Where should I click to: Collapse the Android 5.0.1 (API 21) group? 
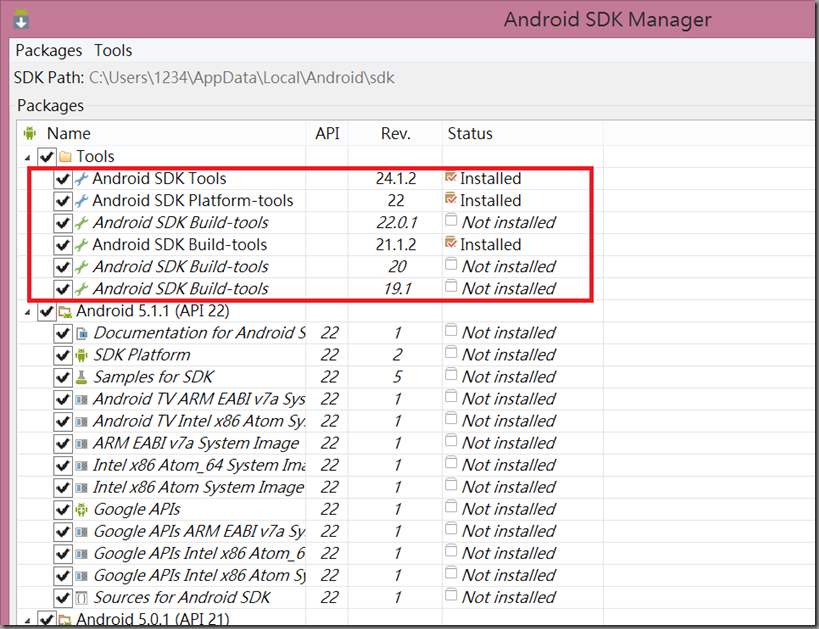(x=27, y=619)
